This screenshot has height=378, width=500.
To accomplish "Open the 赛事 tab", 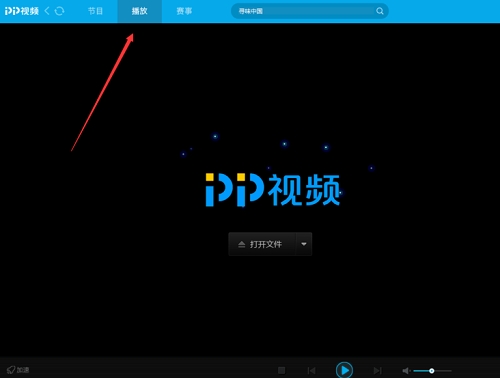I will click(x=184, y=11).
